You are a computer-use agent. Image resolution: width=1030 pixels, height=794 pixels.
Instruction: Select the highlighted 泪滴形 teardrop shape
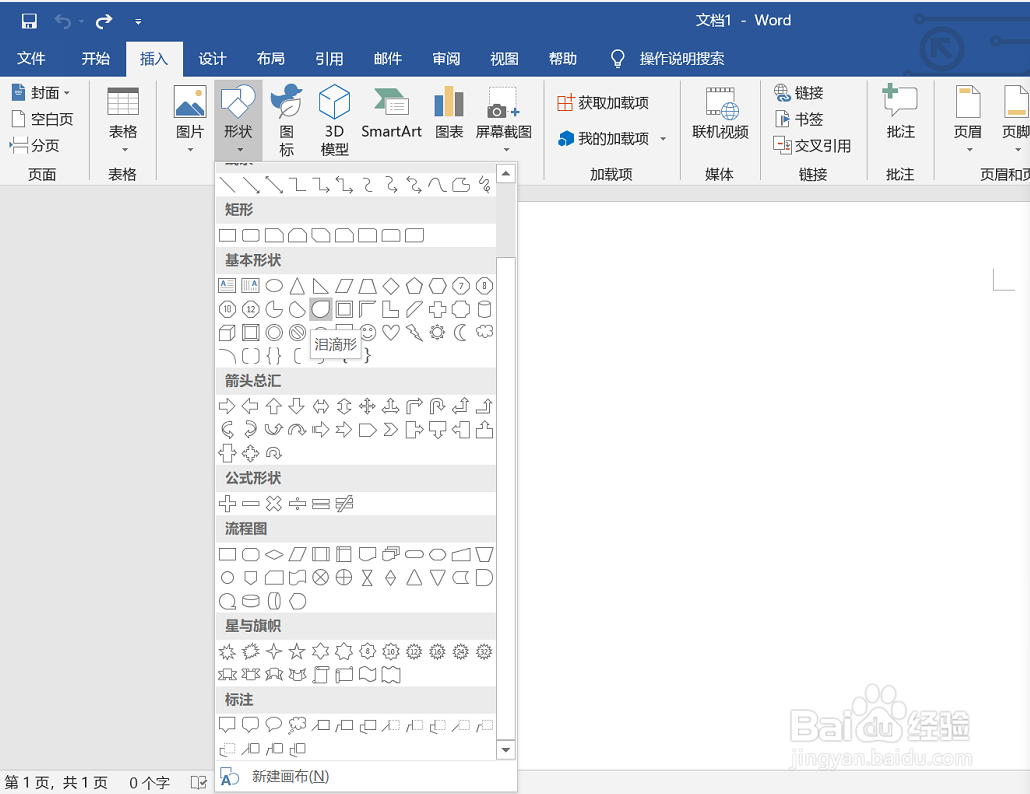tap(321, 309)
